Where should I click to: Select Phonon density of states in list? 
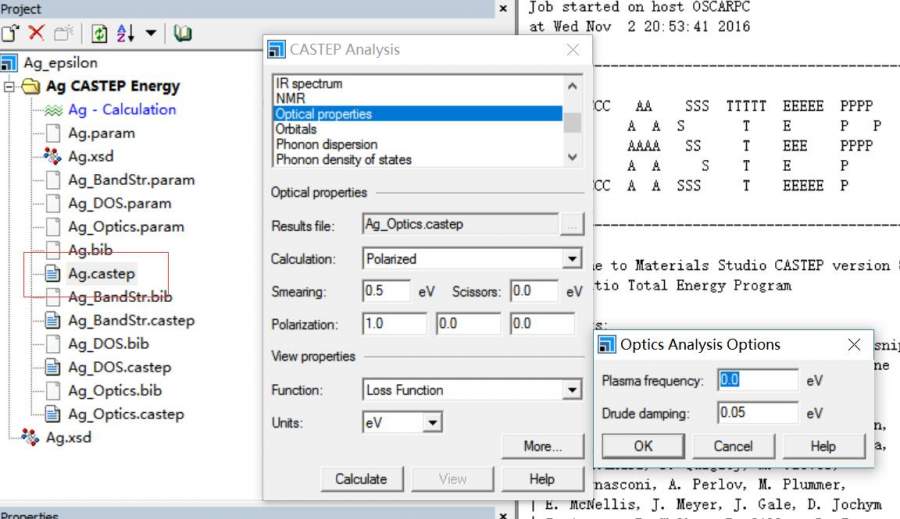pos(417,160)
